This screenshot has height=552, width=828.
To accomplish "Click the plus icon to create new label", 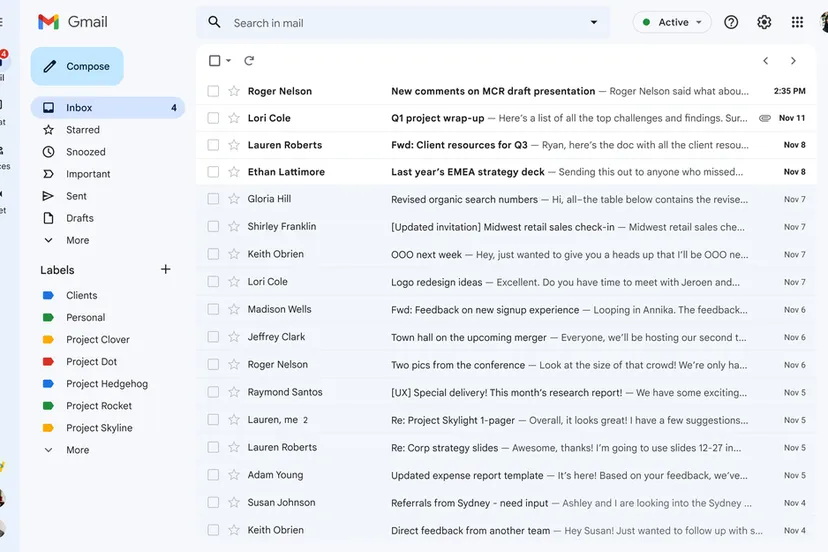I will 166,269.
